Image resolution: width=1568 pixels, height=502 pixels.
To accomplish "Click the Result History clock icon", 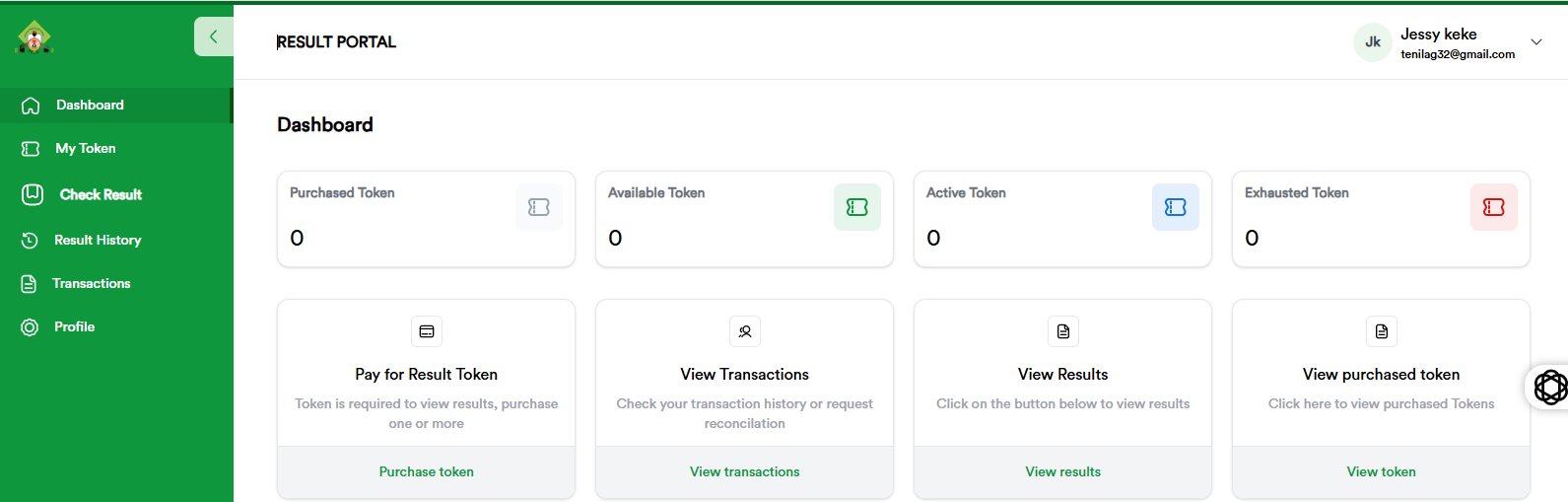I will [x=31, y=241].
